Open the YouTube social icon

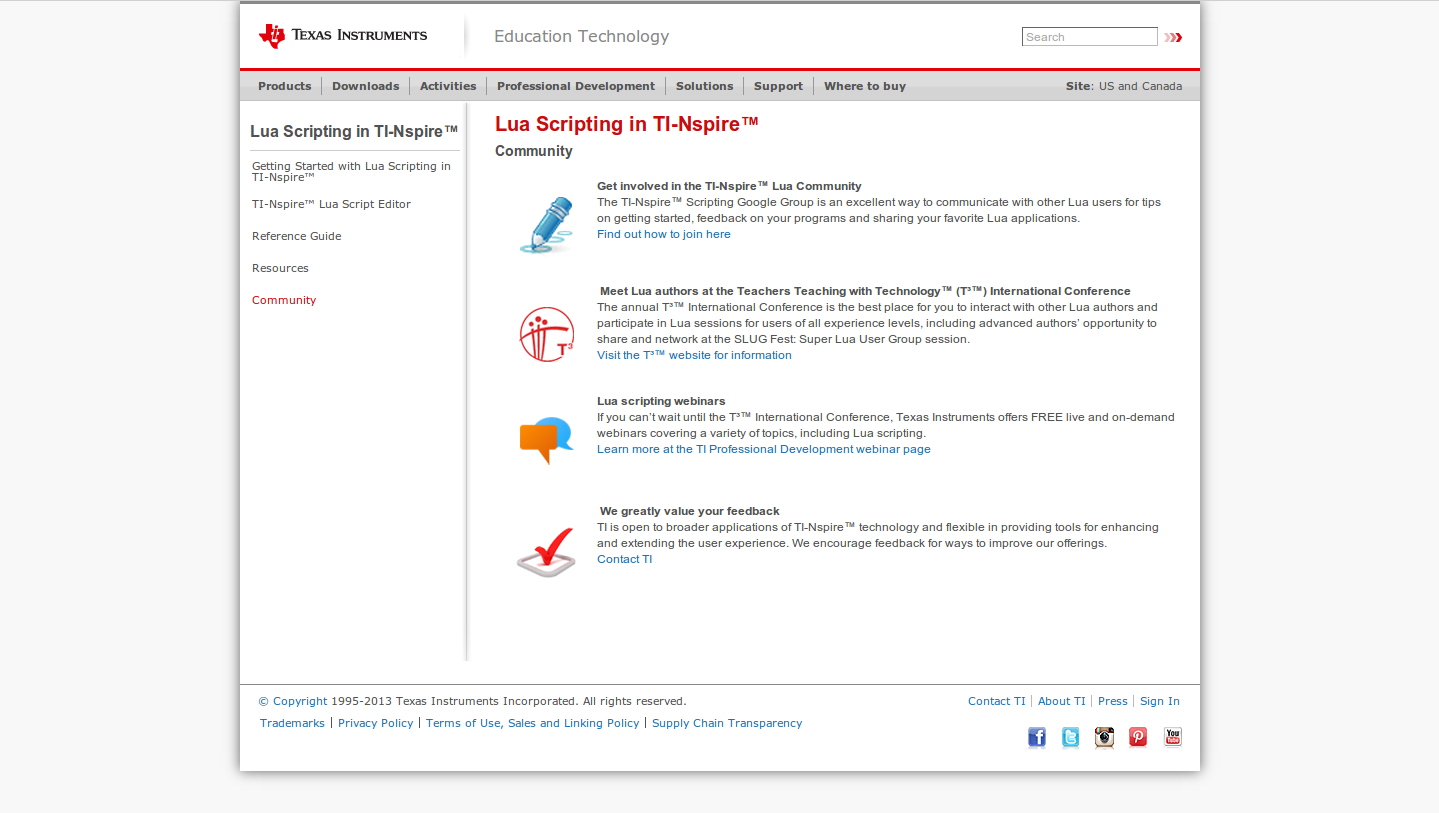click(x=1173, y=737)
